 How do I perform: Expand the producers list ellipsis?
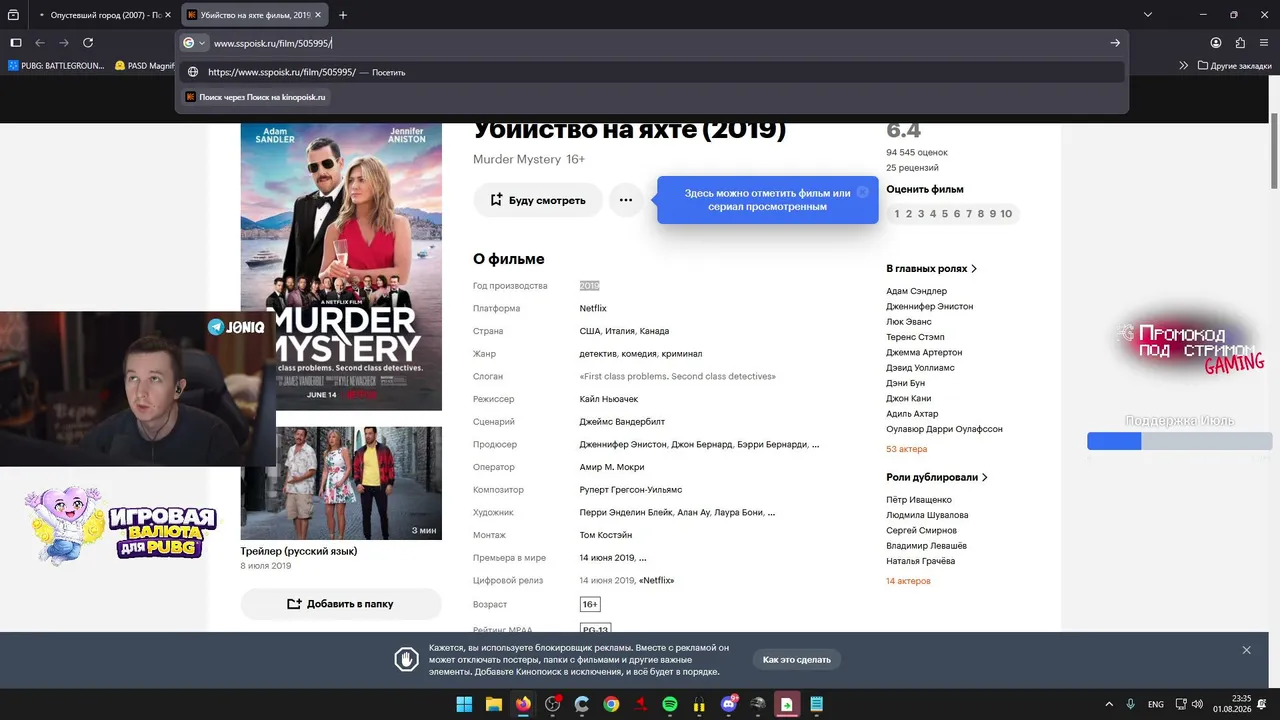[815, 445]
